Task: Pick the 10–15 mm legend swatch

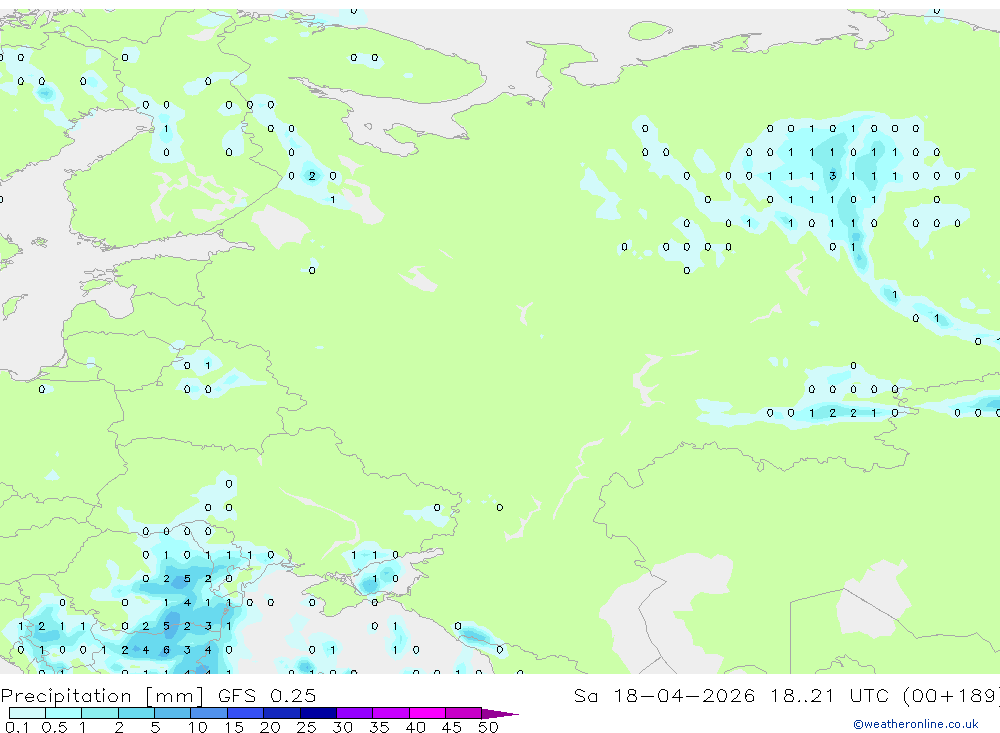Action: point(209,713)
